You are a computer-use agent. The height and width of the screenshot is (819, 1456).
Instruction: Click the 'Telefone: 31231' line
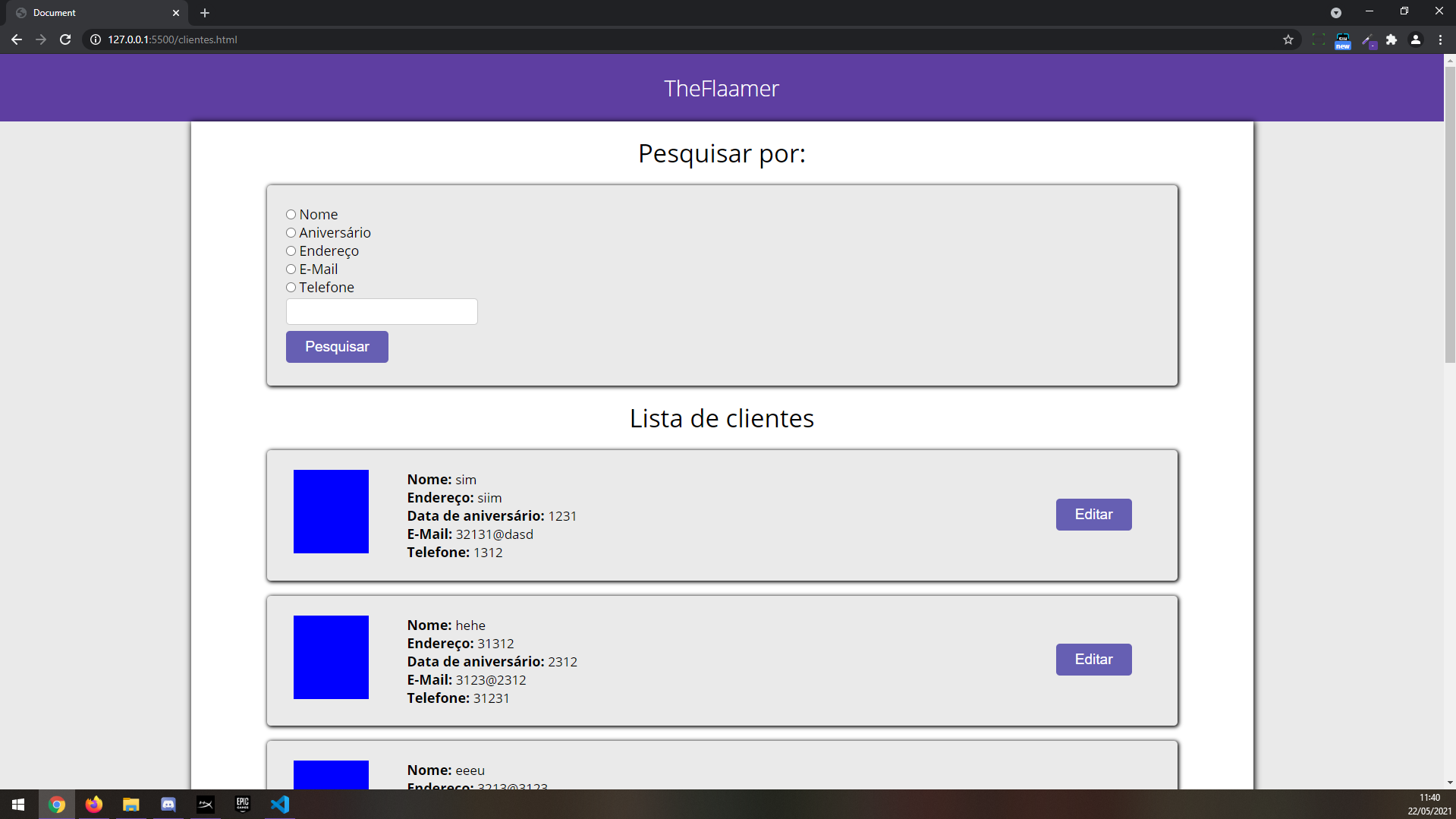click(458, 698)
